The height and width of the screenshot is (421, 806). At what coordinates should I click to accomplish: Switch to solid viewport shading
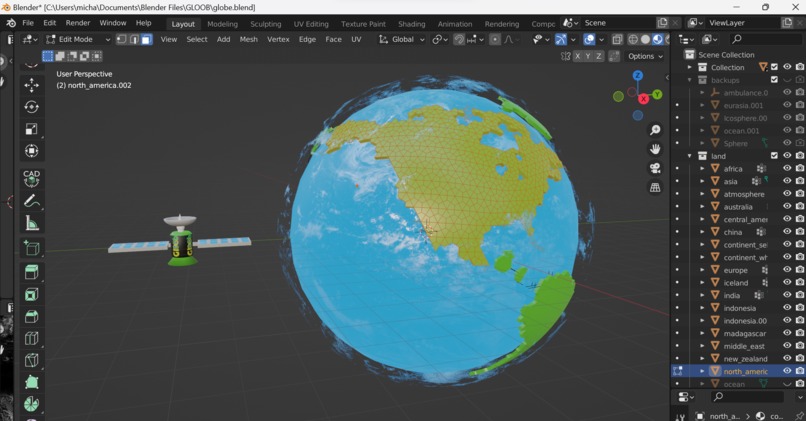(x=645, y=40)
